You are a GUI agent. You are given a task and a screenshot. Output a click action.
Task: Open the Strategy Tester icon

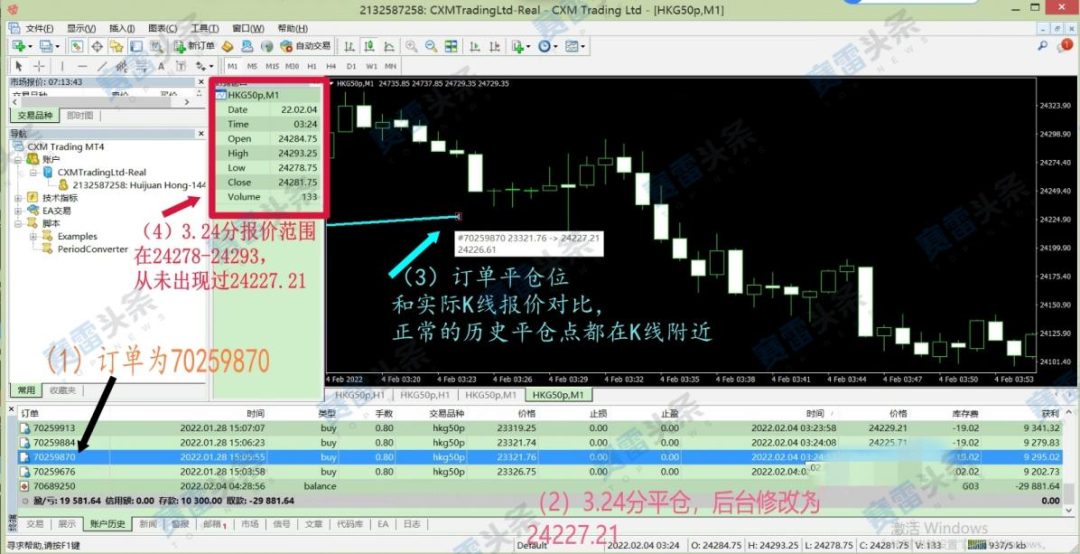point(156,46)
